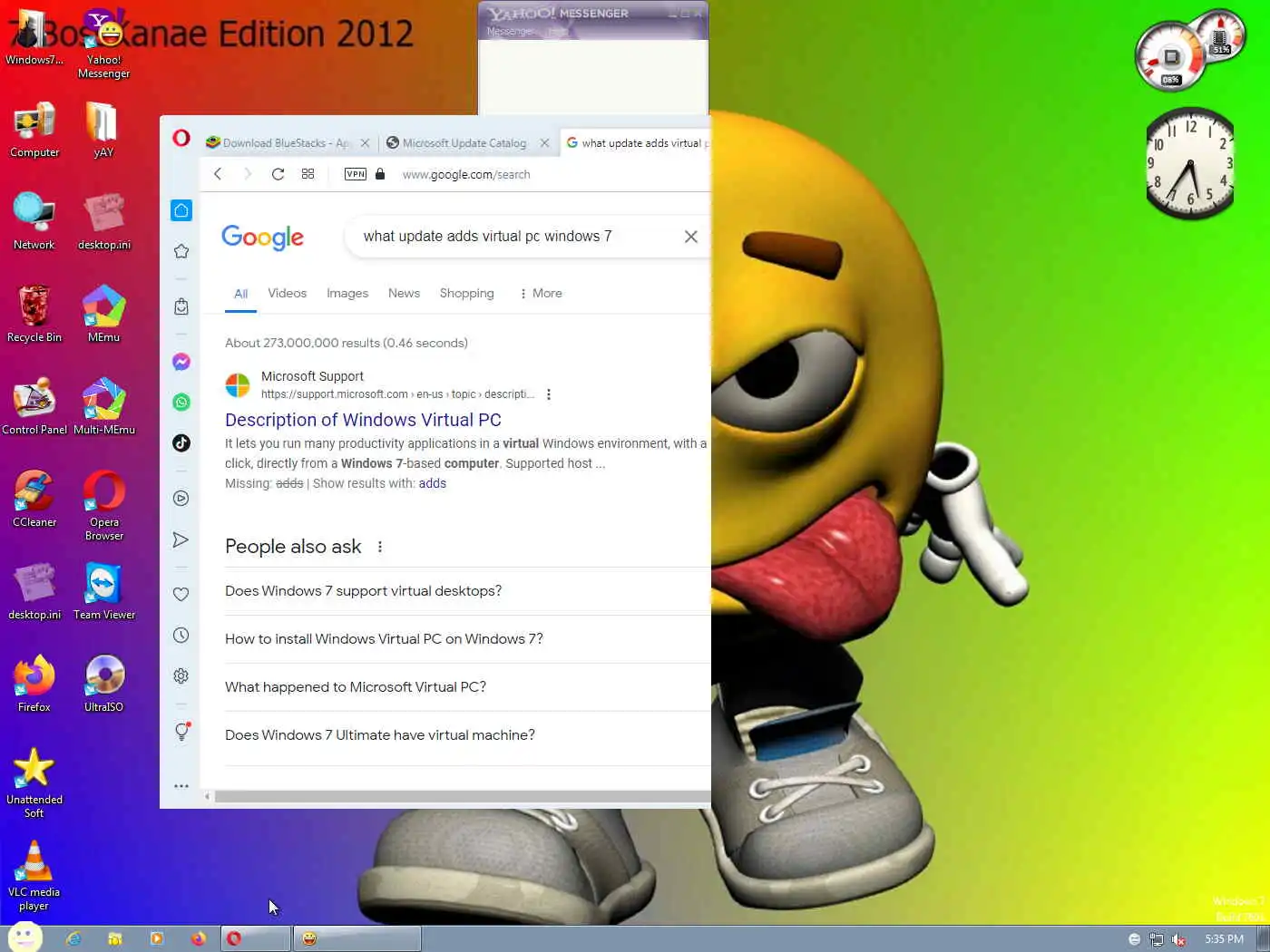Close the Microsoft Update Catalog tab
Image resolution: width=1270 pixels, height=952 pixels.
pos(544,143)
